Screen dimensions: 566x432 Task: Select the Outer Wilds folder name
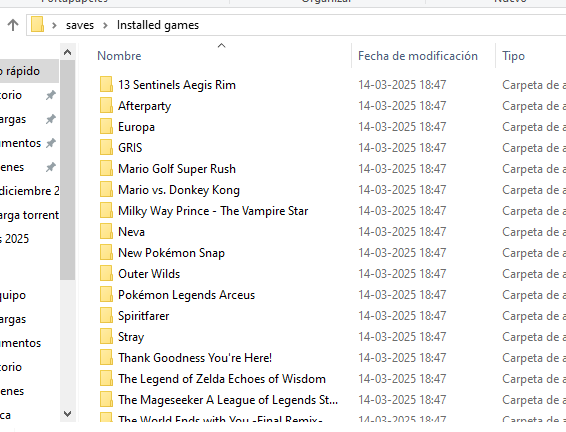point(149,274)
